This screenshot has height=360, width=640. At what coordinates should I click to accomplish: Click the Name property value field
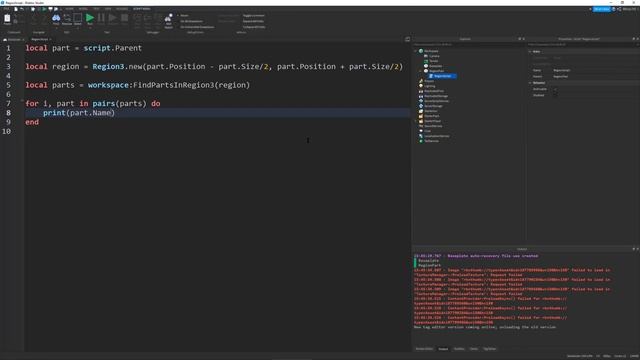(x=595, y=70)
